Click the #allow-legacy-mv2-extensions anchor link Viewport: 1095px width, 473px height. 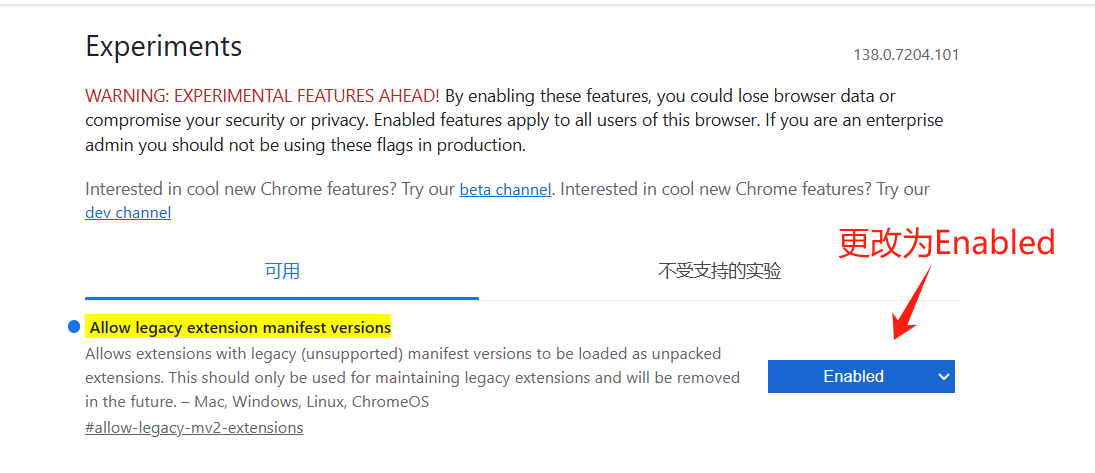point(194,428)
